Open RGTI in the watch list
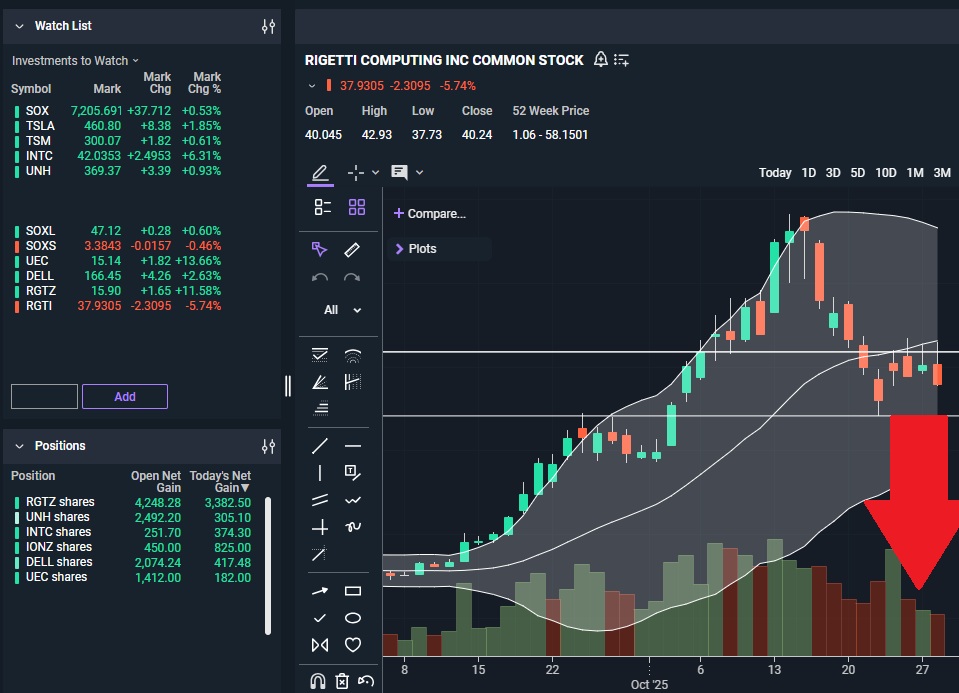This screenshot has width=959, height=693. pyautogui.click(x=118, y=306)
